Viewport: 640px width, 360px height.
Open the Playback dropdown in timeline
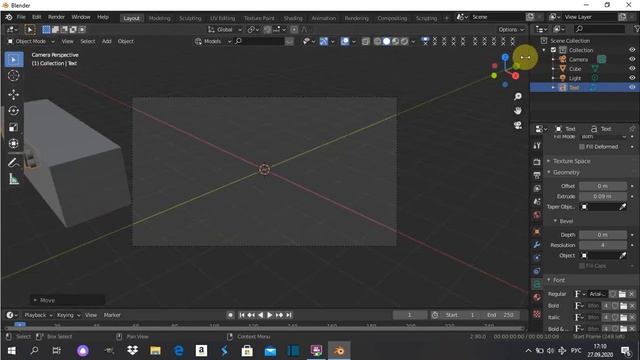tap(38, 315)
